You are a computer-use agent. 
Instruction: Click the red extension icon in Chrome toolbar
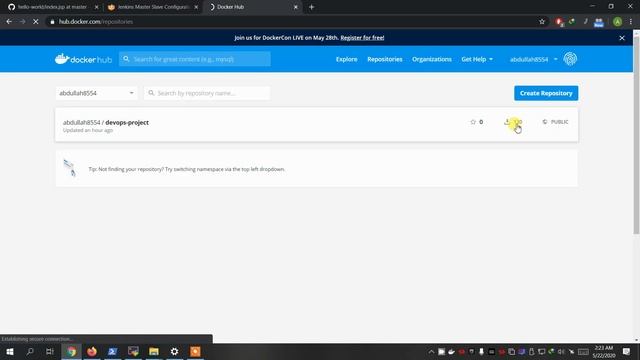[x=559, y=22]
